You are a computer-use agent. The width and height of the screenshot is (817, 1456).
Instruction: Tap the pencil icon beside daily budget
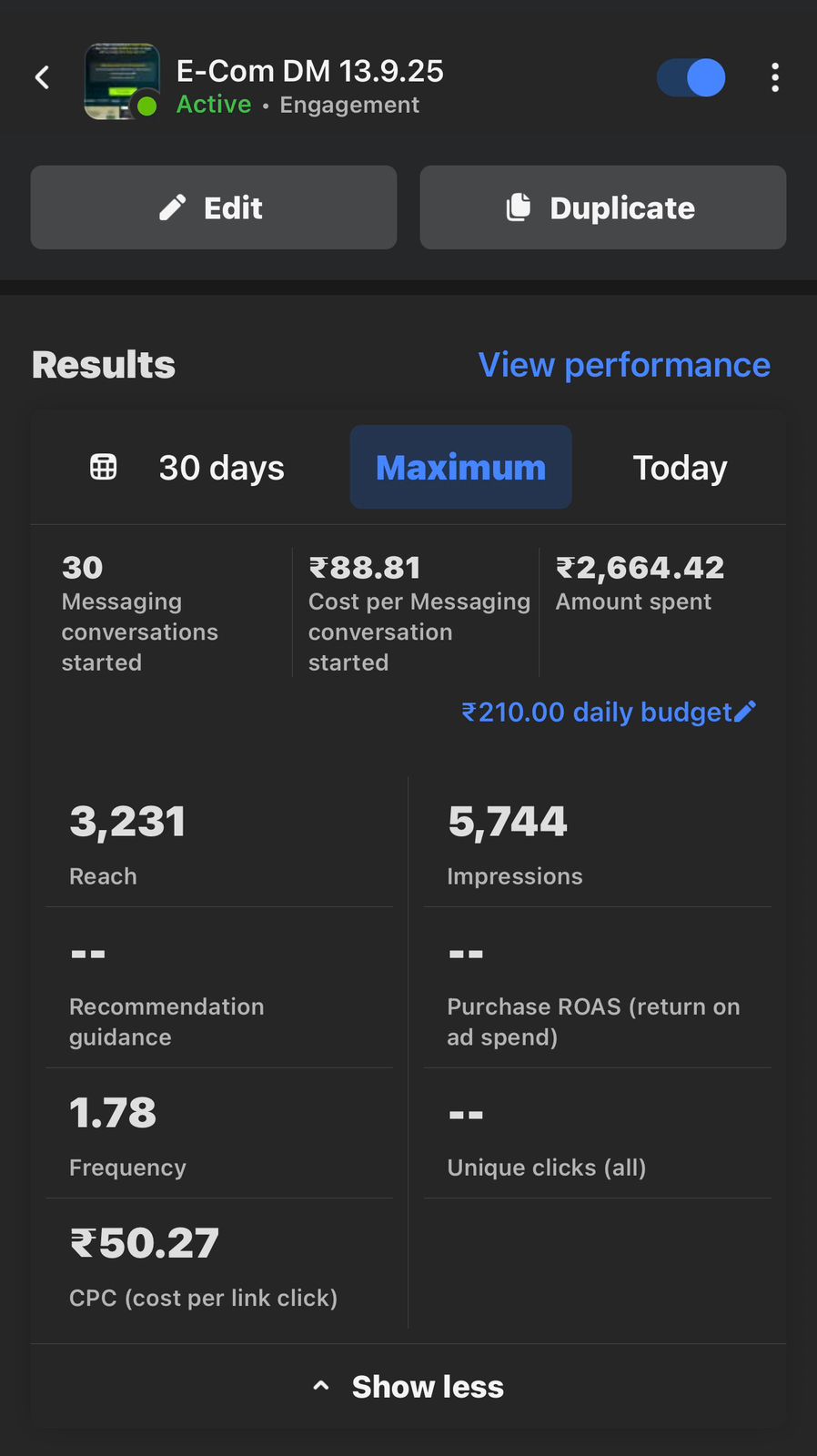(x=745, y=712)
